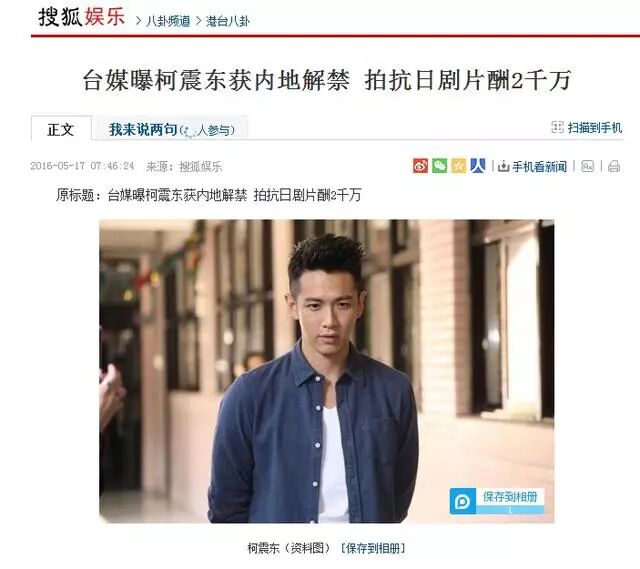Click the 搜狐娱乐 logo
Image resolution: width=640 pixels, height=569 pixels.
pyautogui.click(x=82, y=17)
